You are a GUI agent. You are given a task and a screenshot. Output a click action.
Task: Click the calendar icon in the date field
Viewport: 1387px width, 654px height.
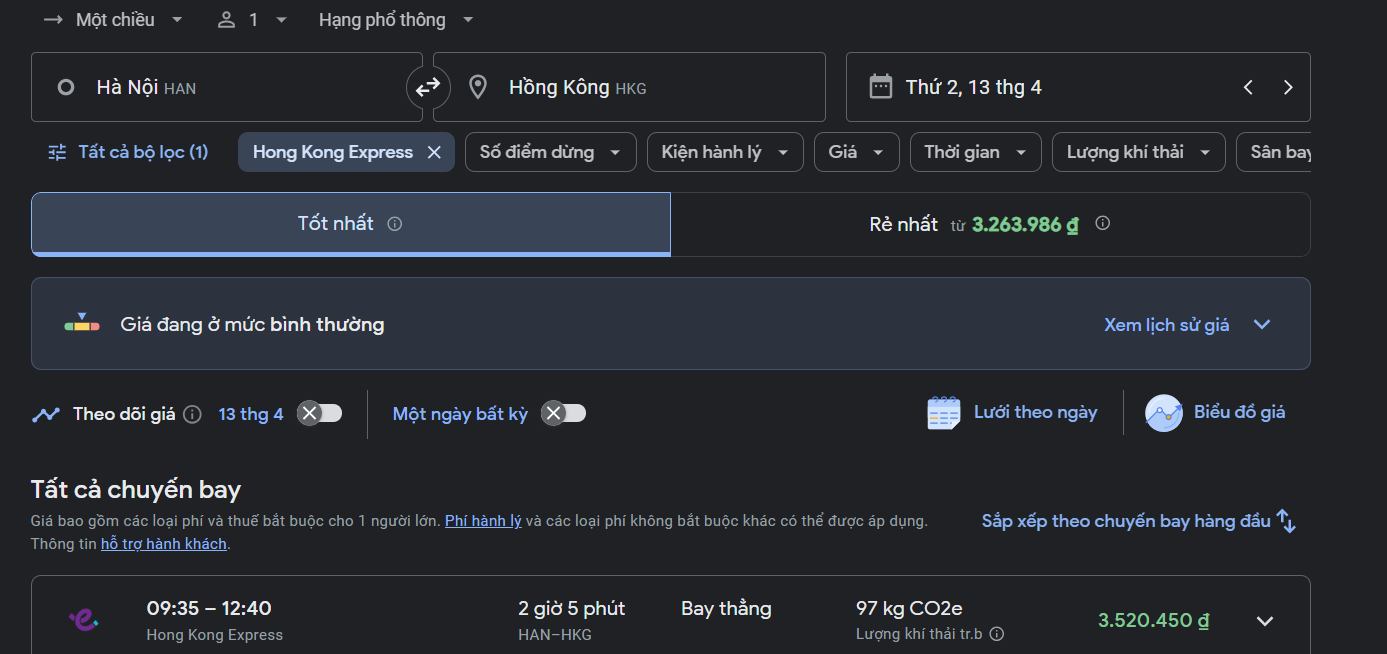pyautogui.click(x=880, y=86)
